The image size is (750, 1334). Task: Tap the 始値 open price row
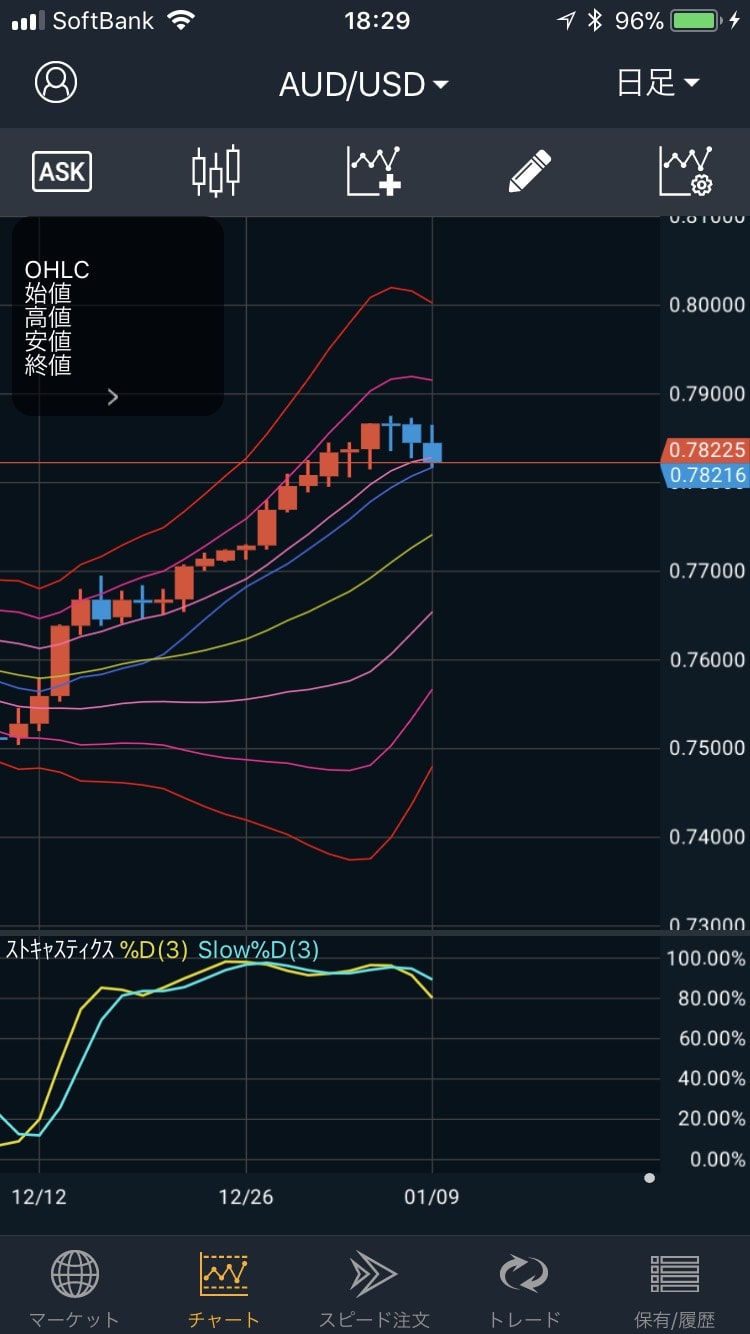[48, 294]
